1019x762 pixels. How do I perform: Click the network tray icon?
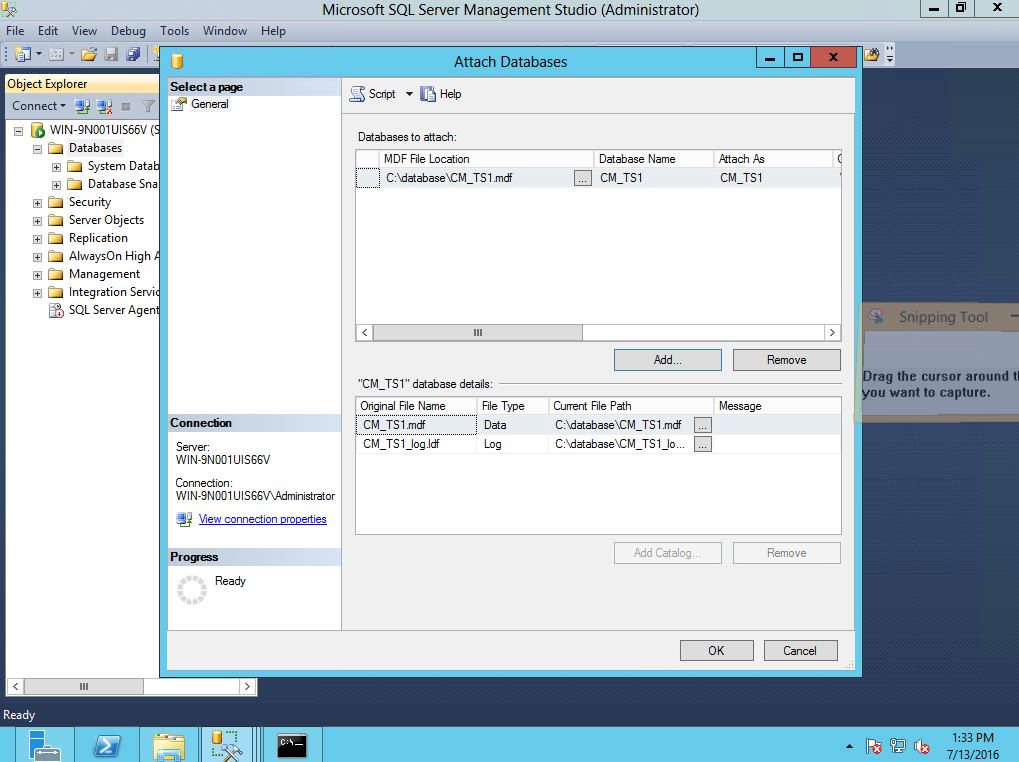click(897, 746)
